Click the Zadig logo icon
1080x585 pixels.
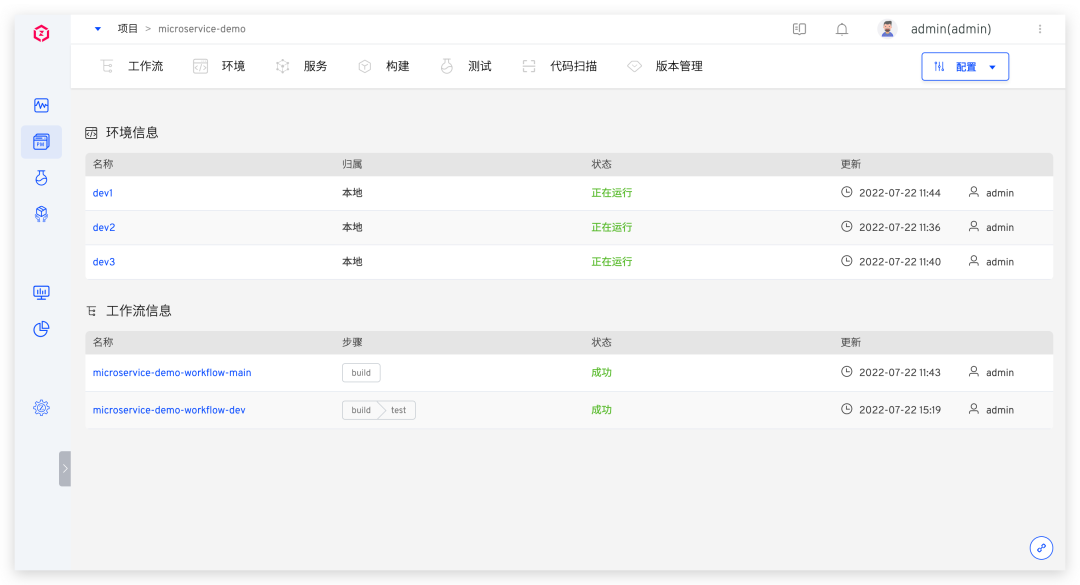click(41, 33)
